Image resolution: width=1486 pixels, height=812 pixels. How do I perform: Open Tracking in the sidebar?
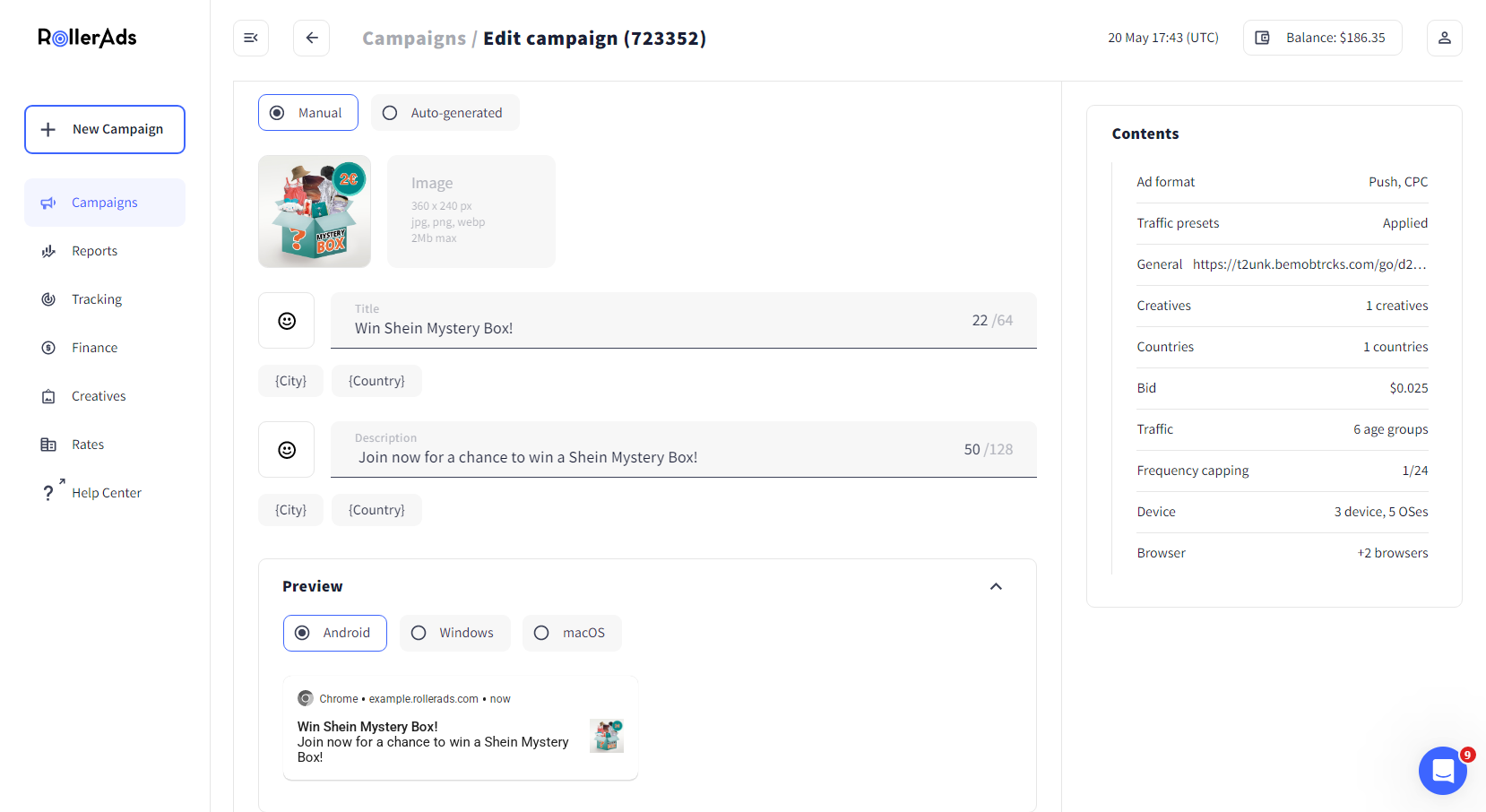[105, 299]
